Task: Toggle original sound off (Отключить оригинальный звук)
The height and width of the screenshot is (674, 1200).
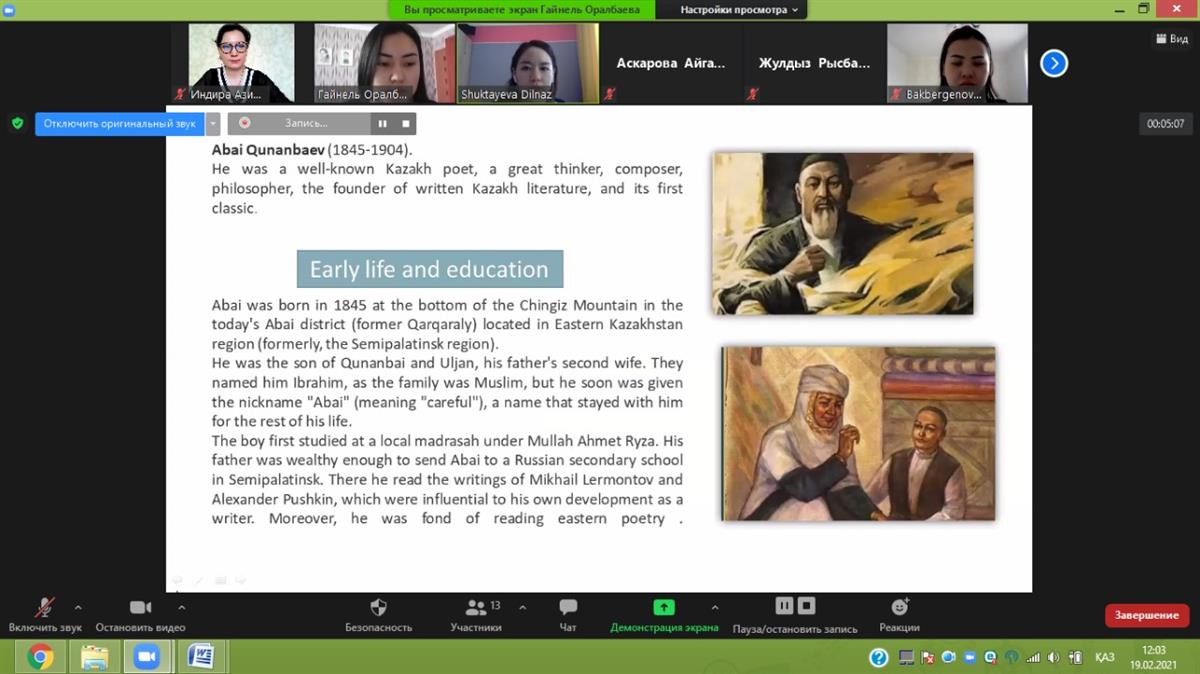Action: click(x=120, y=124)
